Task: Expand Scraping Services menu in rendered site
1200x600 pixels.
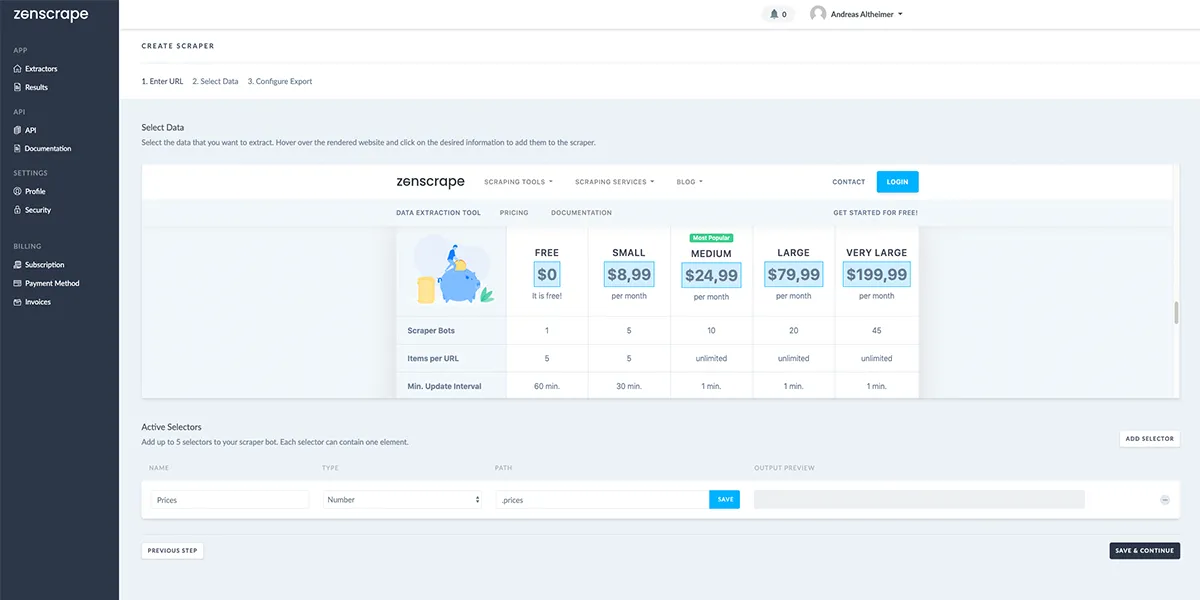Action: (614, 182)
